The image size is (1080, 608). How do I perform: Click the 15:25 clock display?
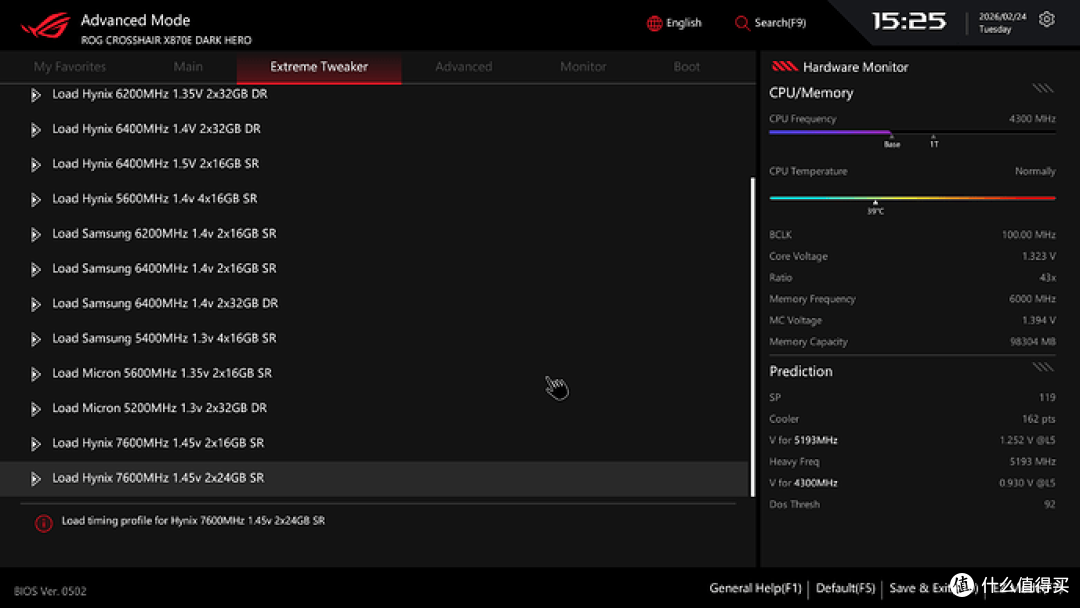909,21
